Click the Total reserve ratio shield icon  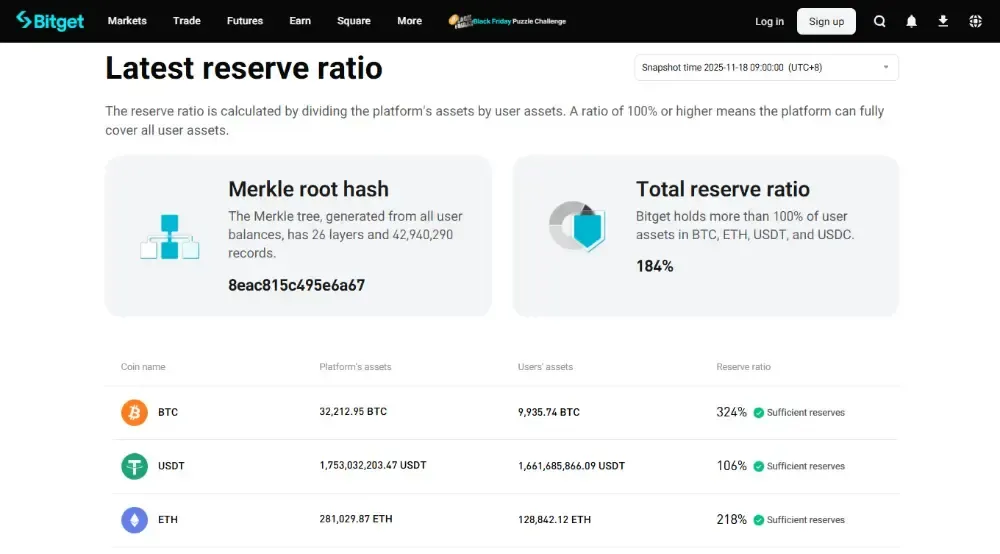tap(578, 226)
